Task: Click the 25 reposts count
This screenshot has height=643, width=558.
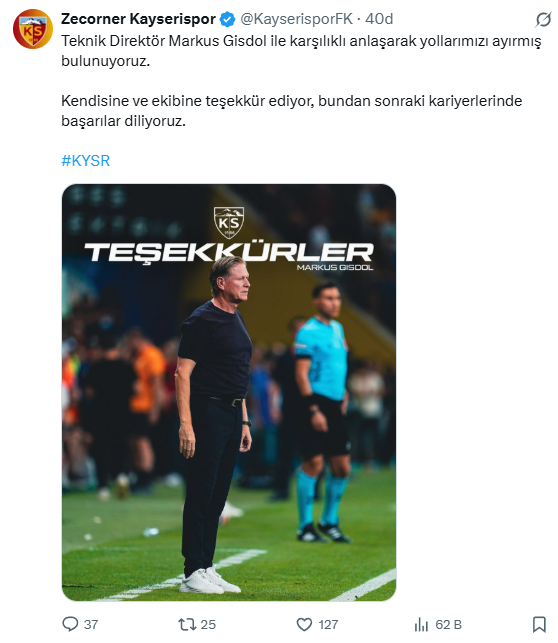Action: [x=208, y=625]
